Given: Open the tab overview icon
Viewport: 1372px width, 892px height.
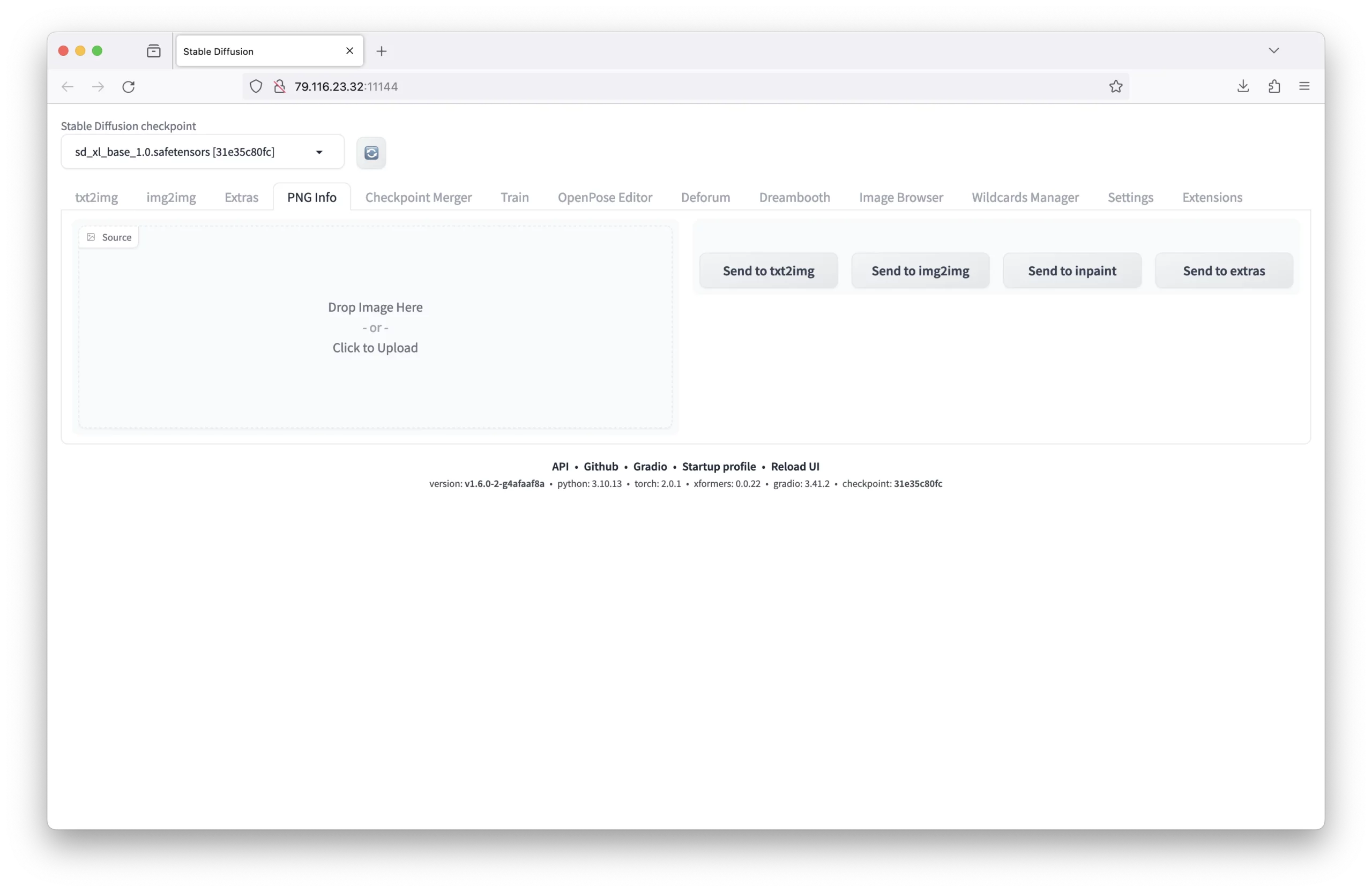Looking at the screenshot, I should pyautogui.click(x=153, y=51).
